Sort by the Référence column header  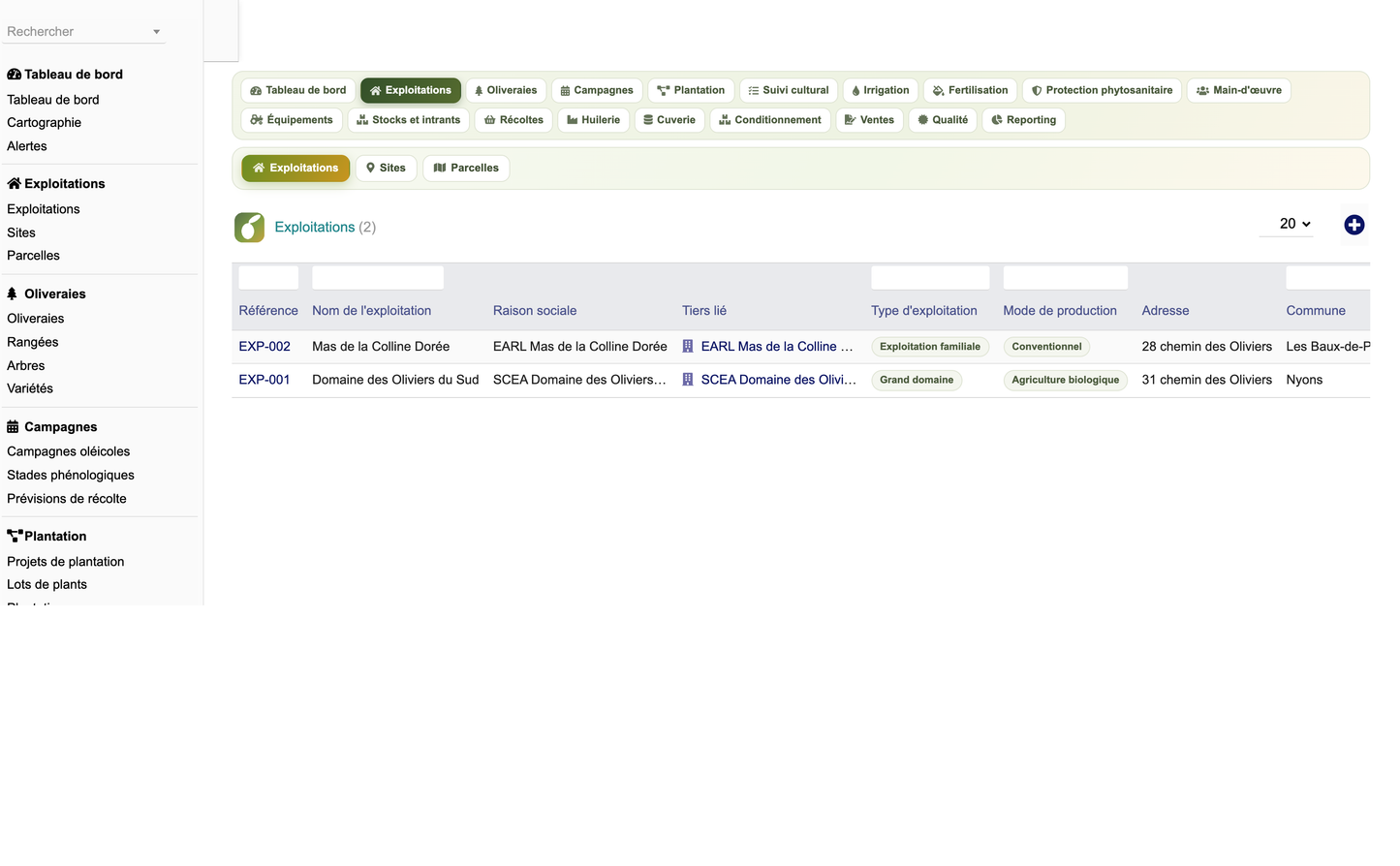268,311
